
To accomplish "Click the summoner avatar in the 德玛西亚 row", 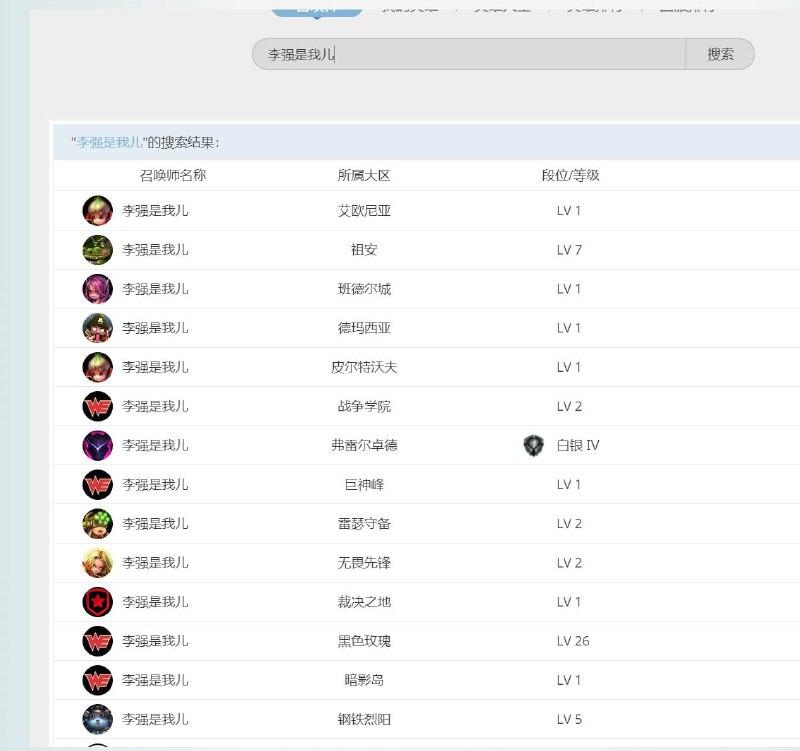I will click(x=97, y=328).
